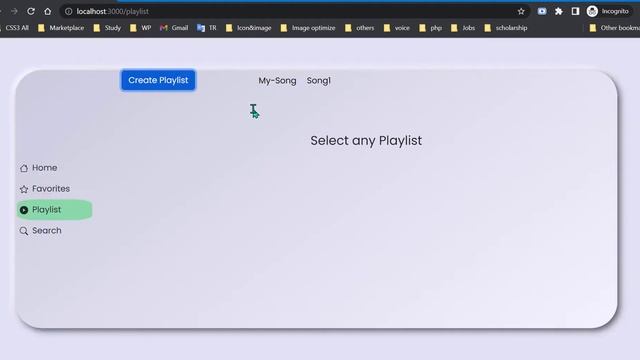Click the Playlist play-circle icon

(x=24, y=210)
